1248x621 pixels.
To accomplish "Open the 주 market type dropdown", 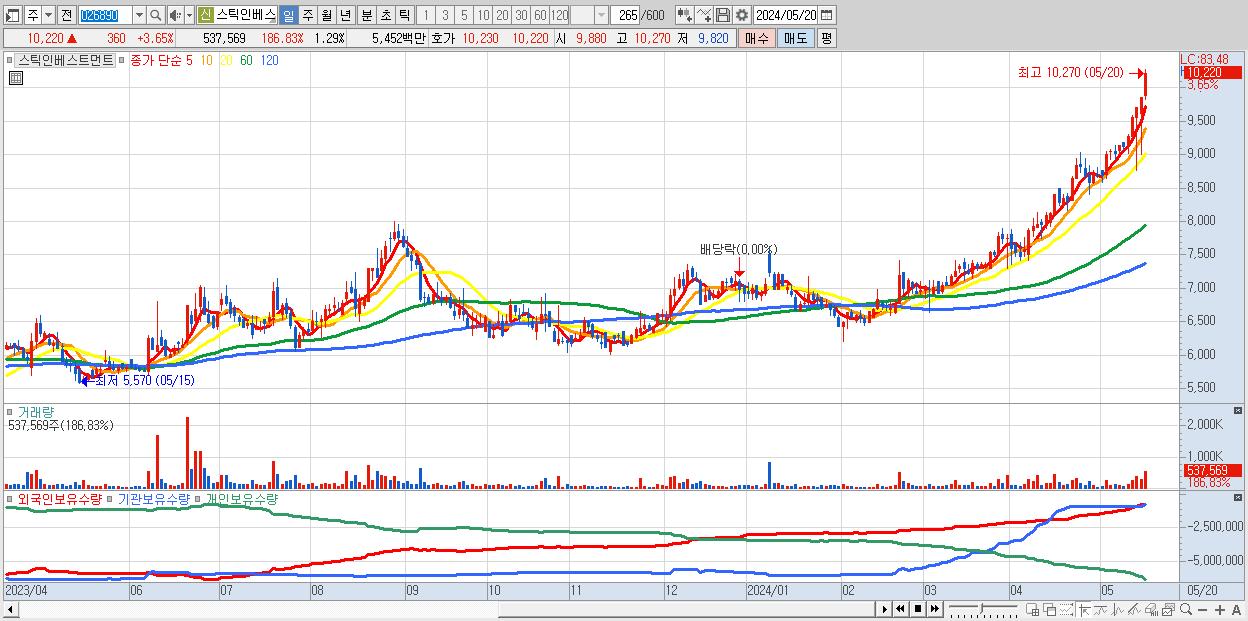I will click(49, 15).
